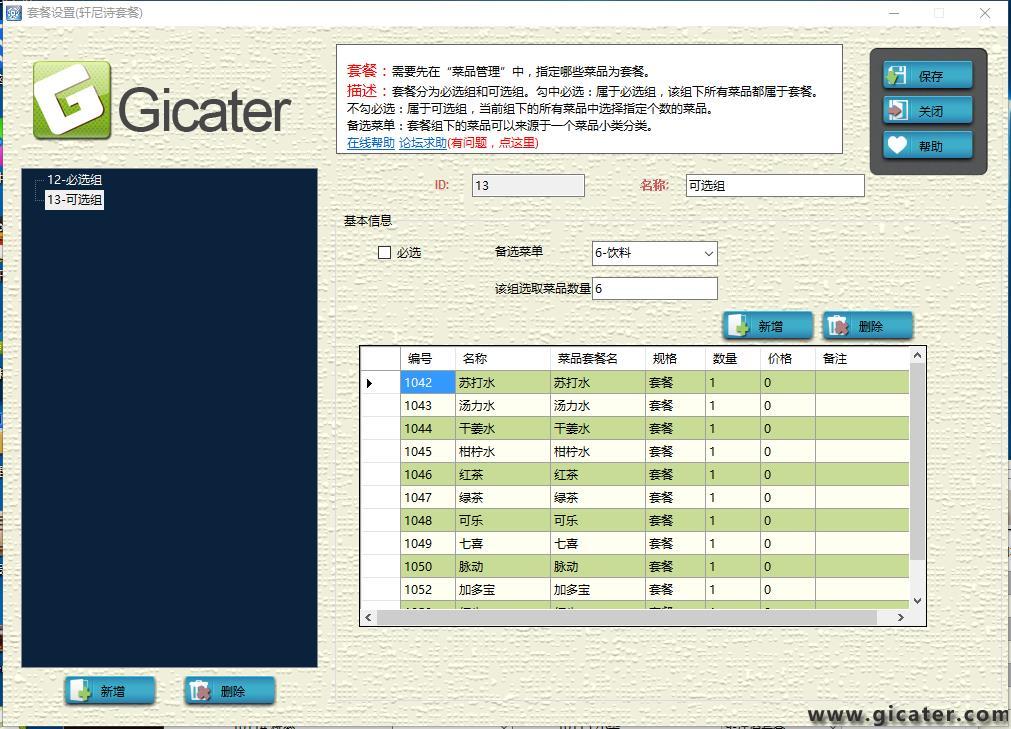Toggle the 必选 checkbox
The height and width of the screenshot is (729, 1011).
click(x=384, y=253)
